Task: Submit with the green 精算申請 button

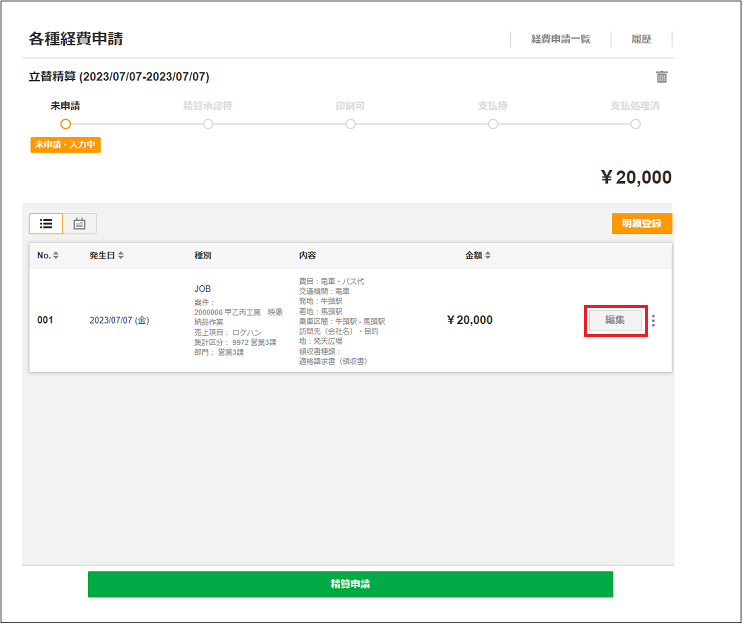Action: coord(350,584)
